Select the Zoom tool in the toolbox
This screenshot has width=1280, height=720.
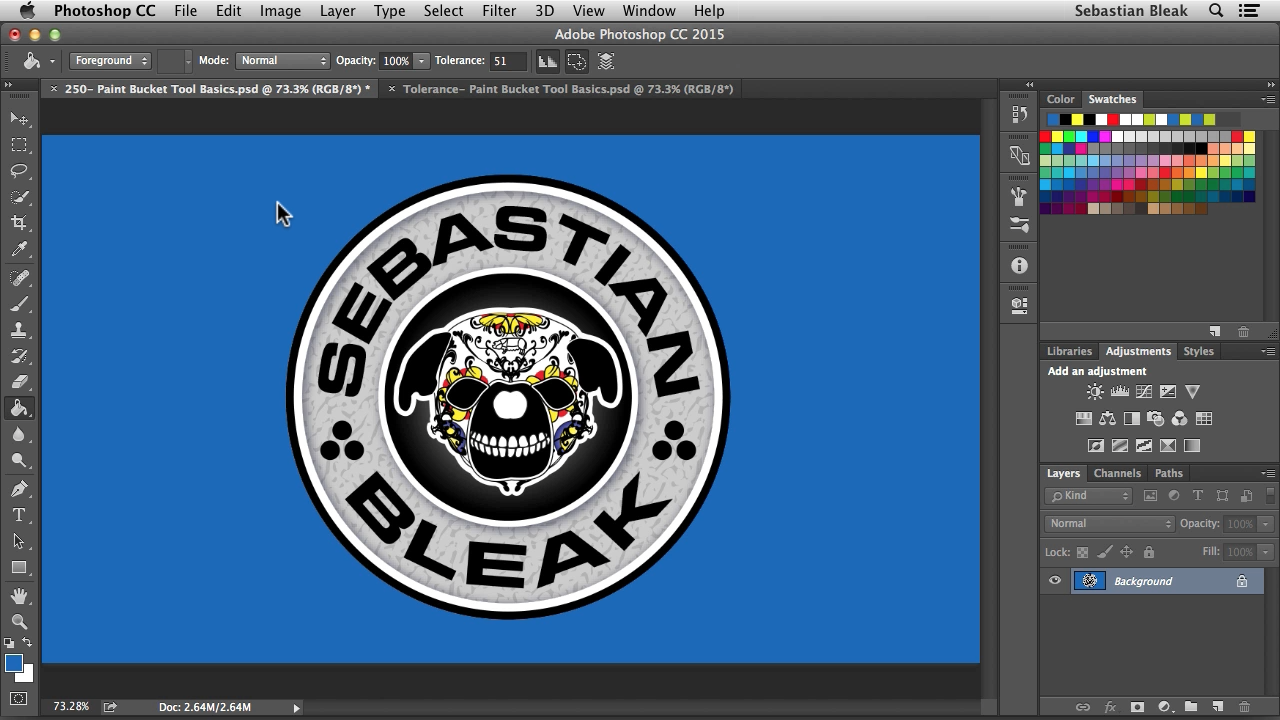(x=19, y=622)
